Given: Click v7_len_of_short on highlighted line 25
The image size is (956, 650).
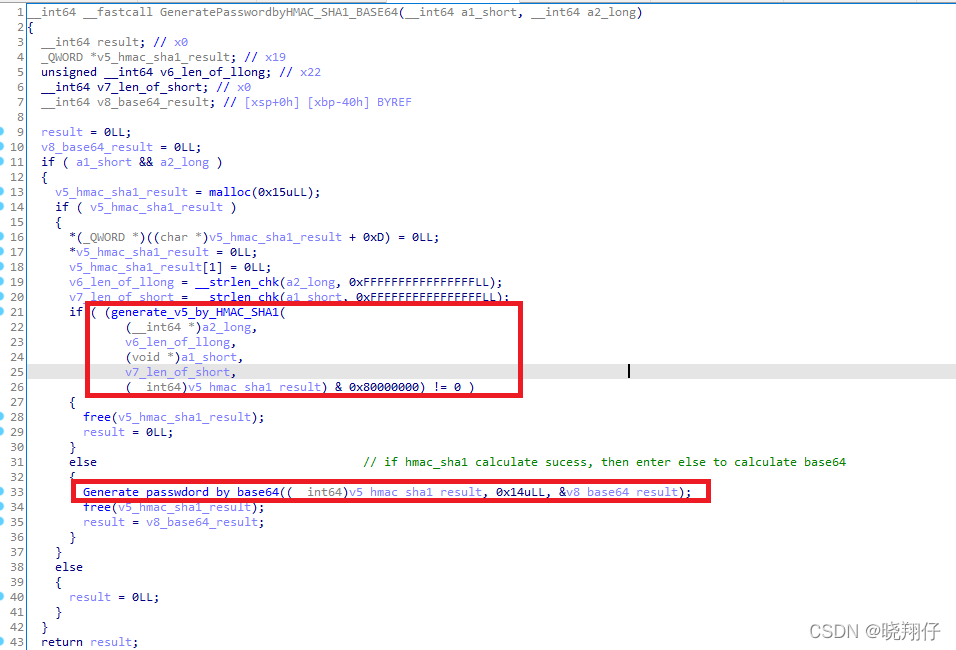Looking at the screenshot, I should [177, 372].
